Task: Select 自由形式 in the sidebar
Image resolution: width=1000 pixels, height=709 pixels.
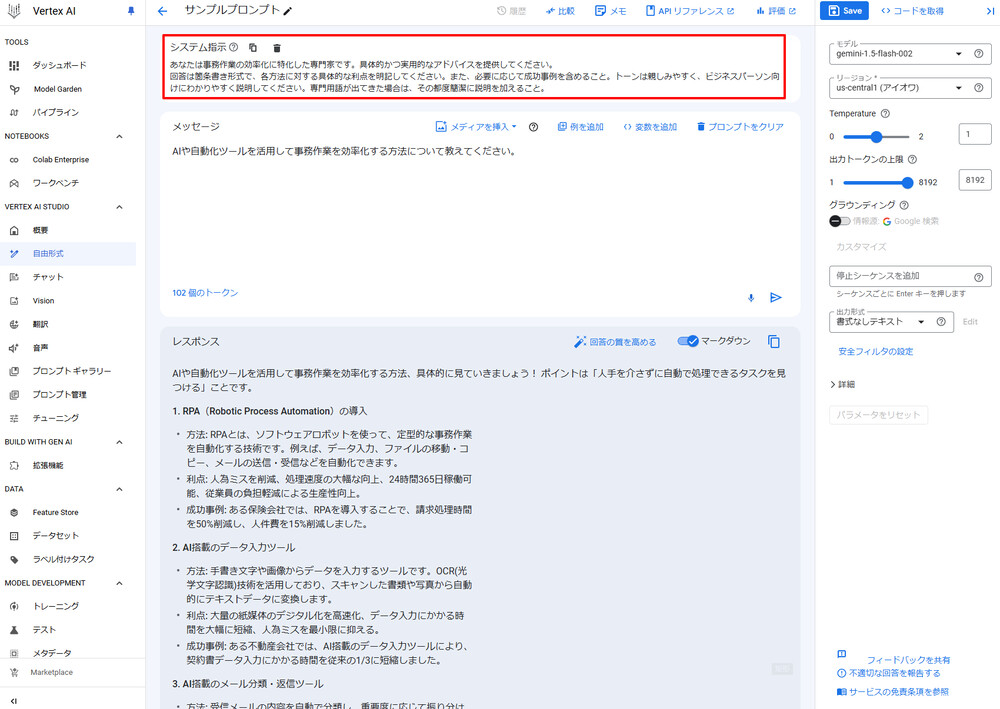Action: 48,254
